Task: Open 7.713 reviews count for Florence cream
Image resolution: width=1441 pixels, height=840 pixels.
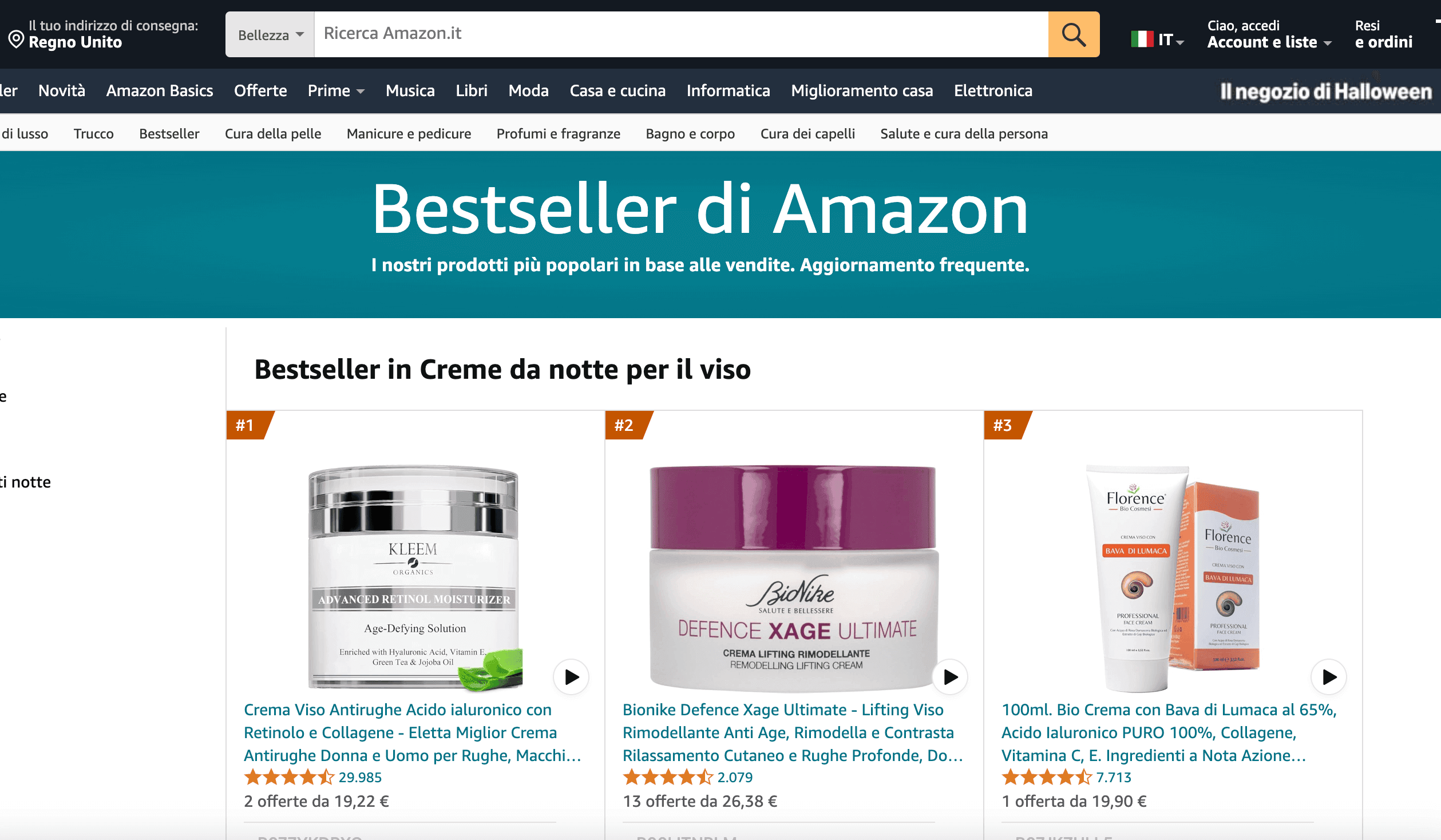Action: [x=1114, y=777]
